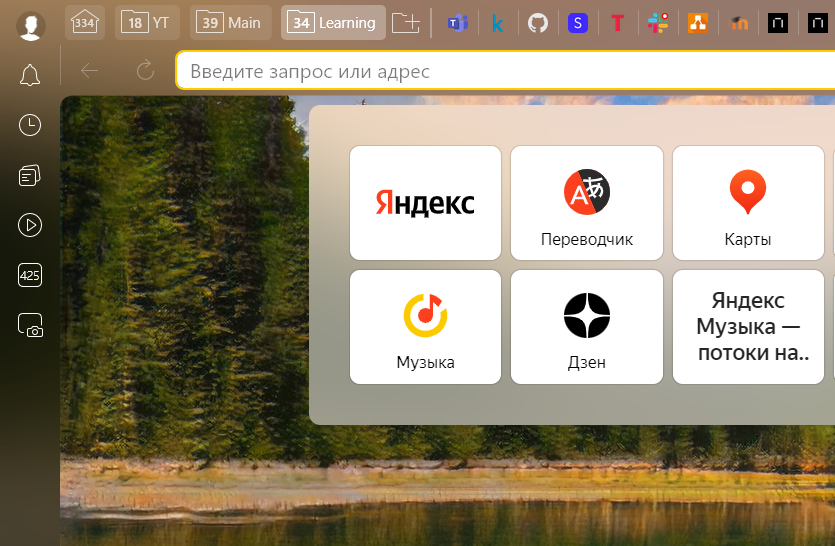Take a screenshot with camera icon
The width and height of the screenshot is (835, 546).
click(x=30, y=325)
